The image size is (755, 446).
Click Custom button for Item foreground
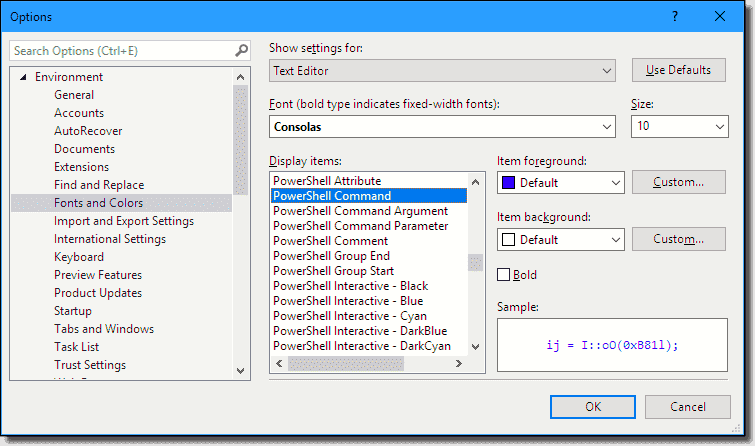[x=678, y=182]
